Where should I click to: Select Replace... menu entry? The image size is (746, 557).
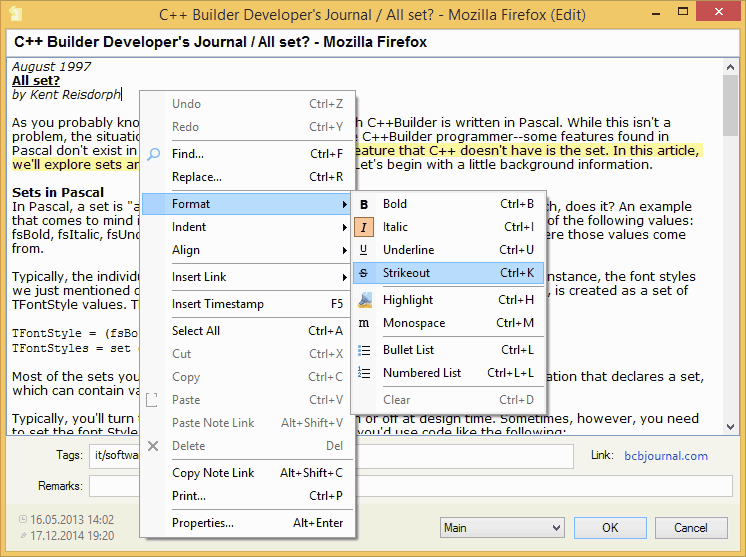pos(248,177)
